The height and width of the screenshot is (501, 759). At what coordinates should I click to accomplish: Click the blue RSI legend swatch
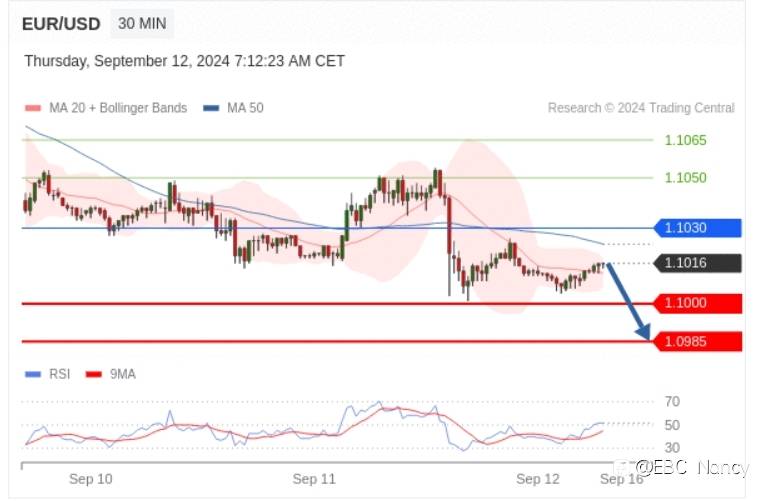pos(33,374)
